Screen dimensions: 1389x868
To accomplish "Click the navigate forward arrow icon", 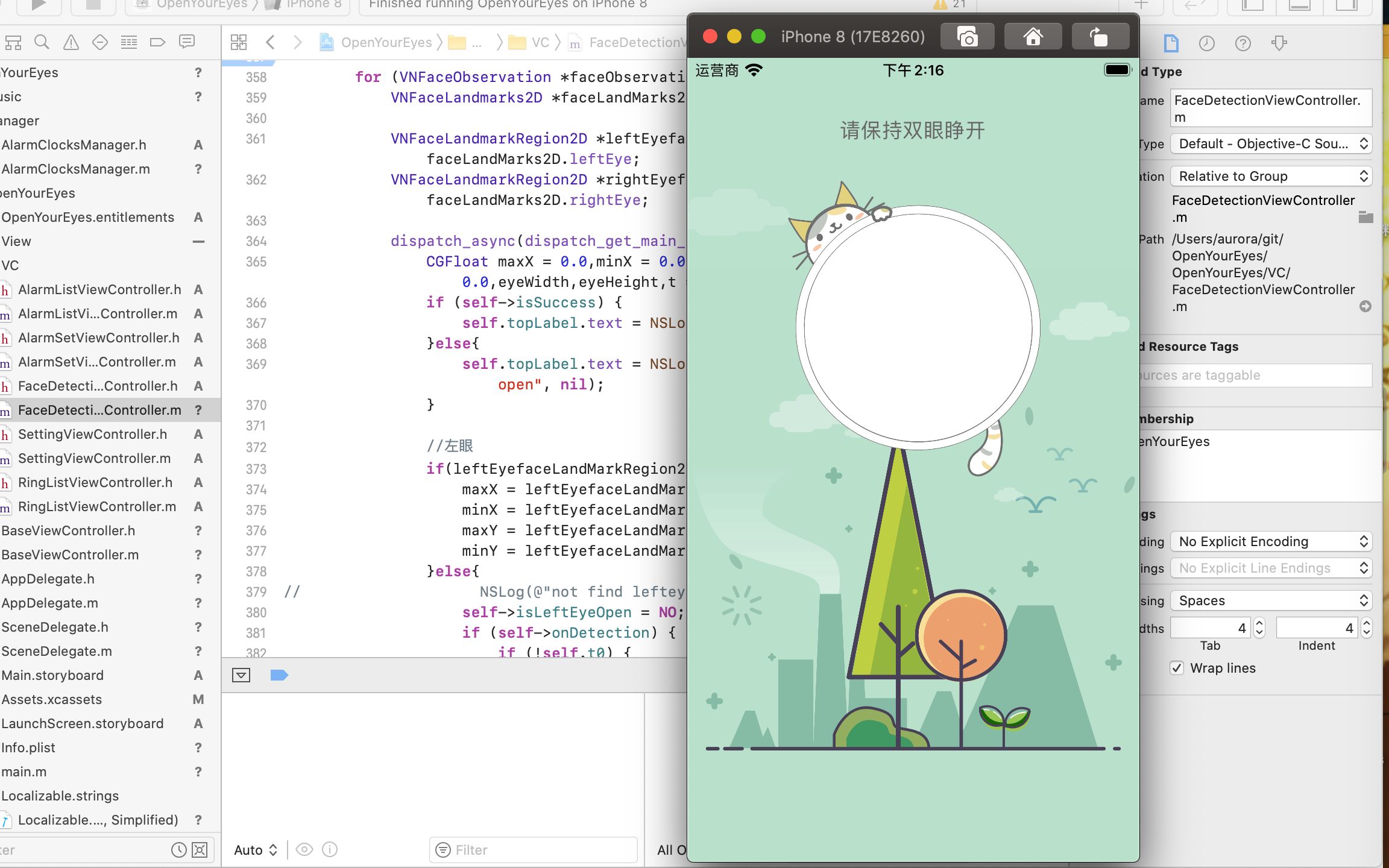I will point(296,41).
